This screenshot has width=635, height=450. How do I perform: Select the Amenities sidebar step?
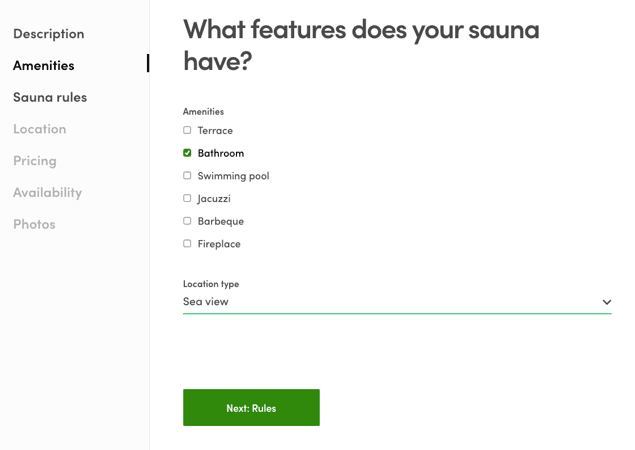click(43, 65)
